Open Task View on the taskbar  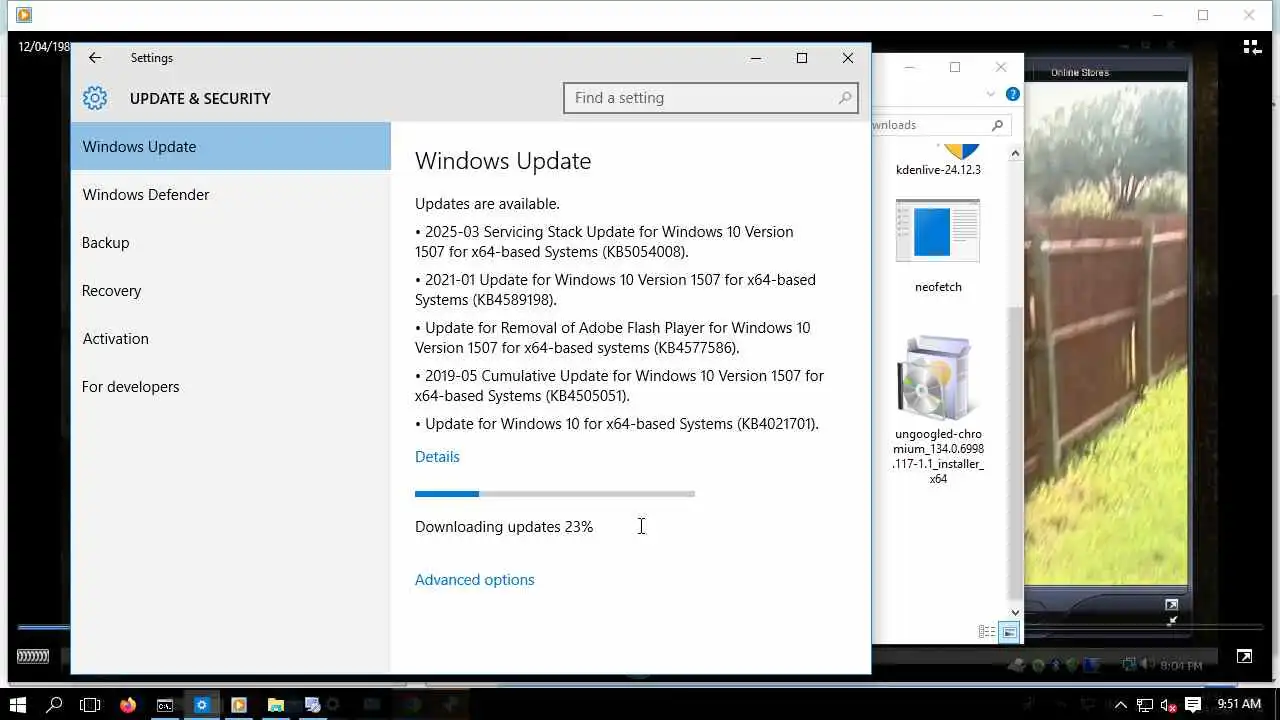point(90,705)
